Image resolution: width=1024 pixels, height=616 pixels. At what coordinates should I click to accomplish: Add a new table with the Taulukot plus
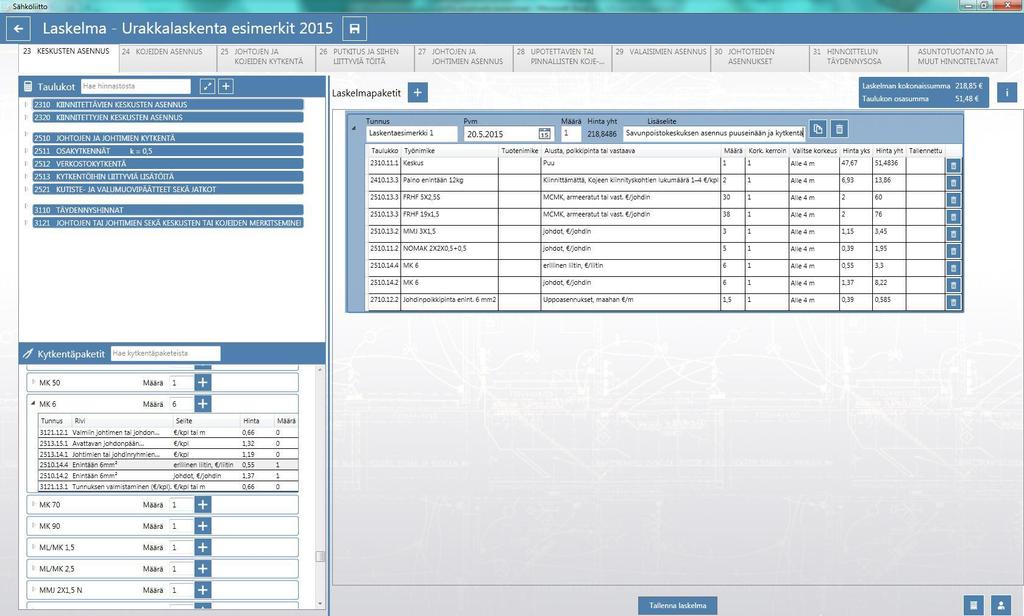pyautogui.click(x=226, y=86)
